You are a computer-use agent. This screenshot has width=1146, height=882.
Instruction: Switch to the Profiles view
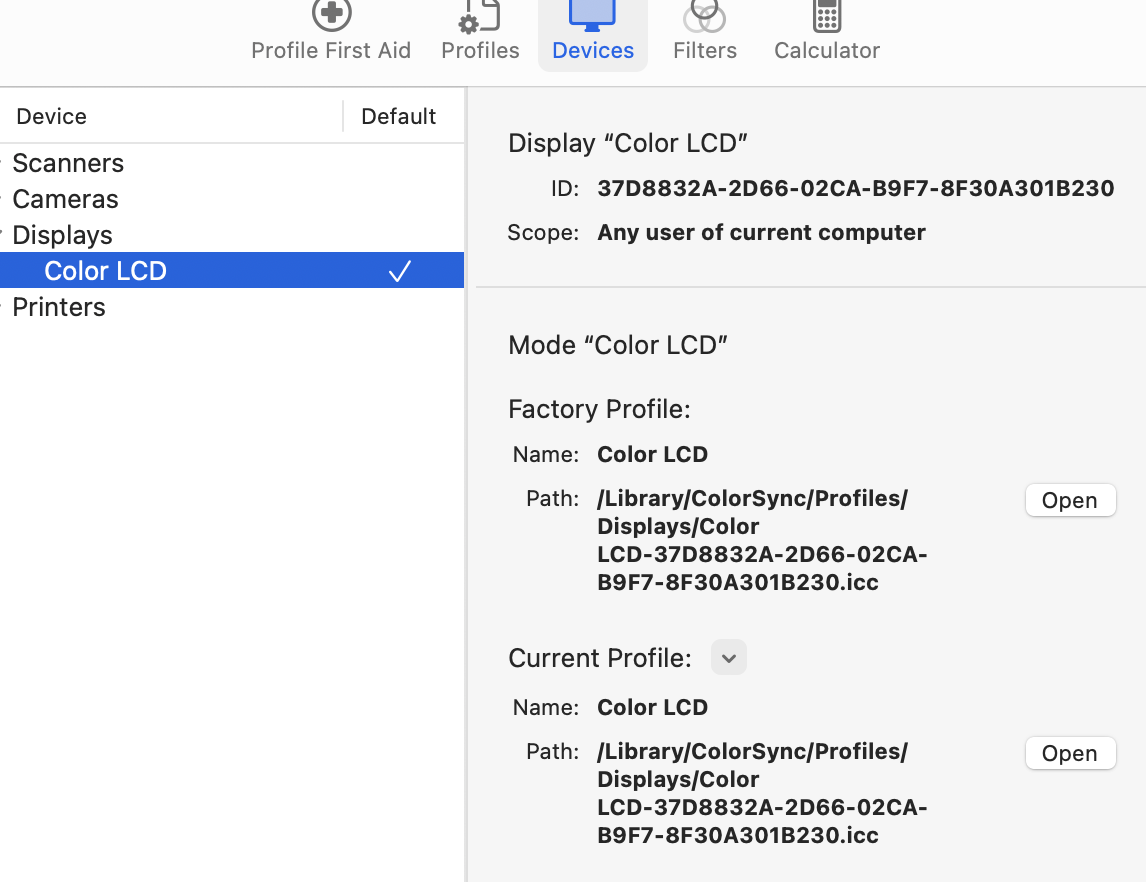479,30
